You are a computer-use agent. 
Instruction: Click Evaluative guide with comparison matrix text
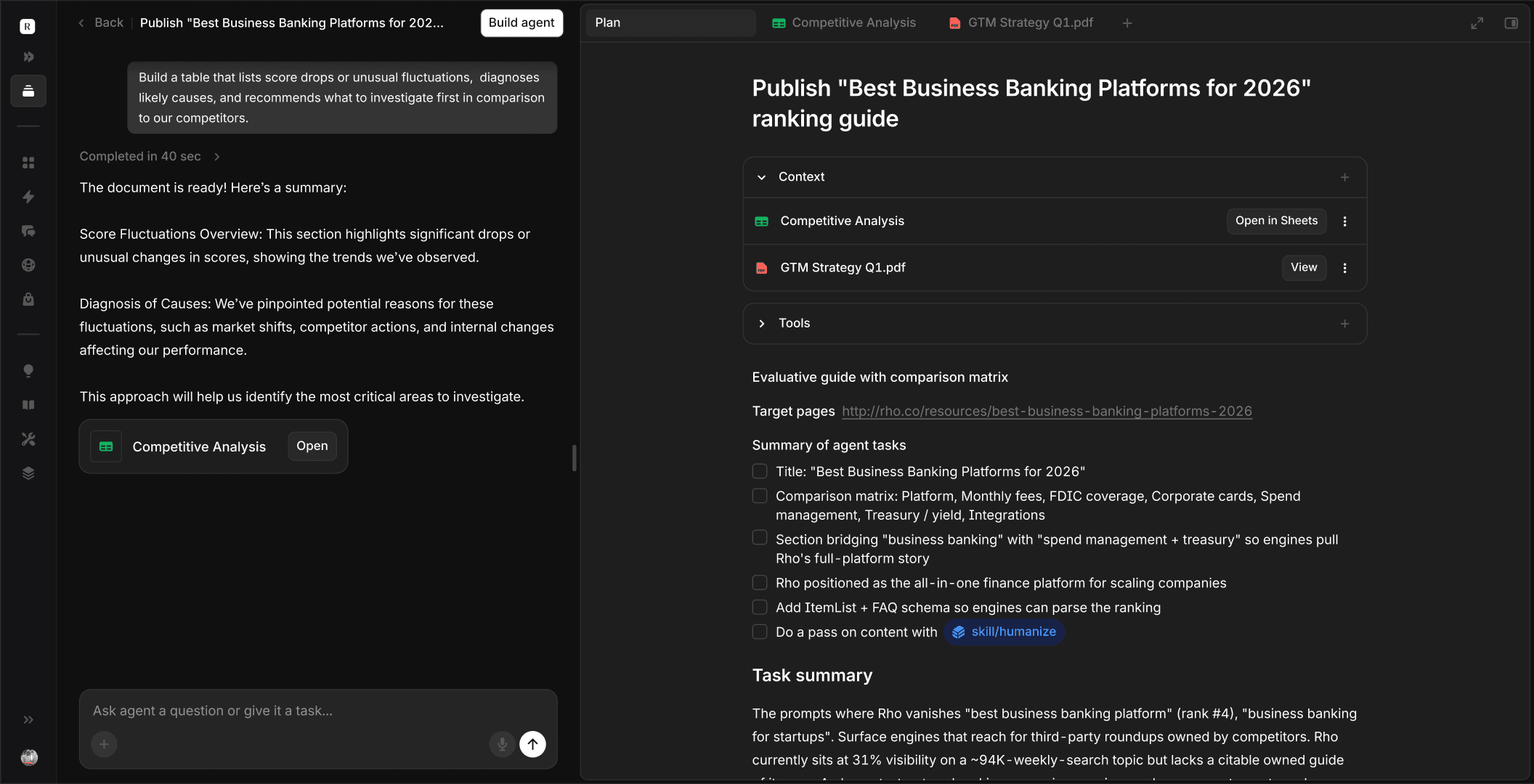coord(880,377)
